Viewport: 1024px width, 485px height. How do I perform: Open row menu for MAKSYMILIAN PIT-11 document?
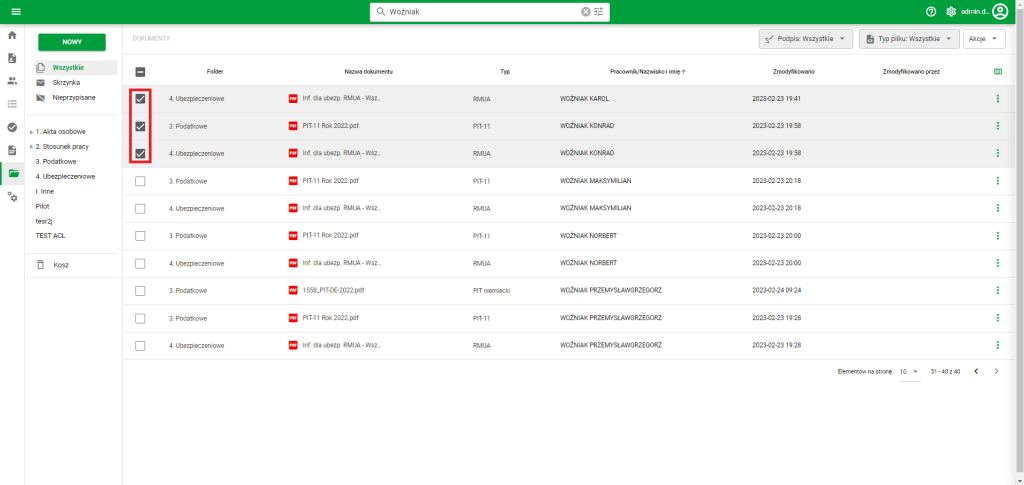click(x=997, y=181)
